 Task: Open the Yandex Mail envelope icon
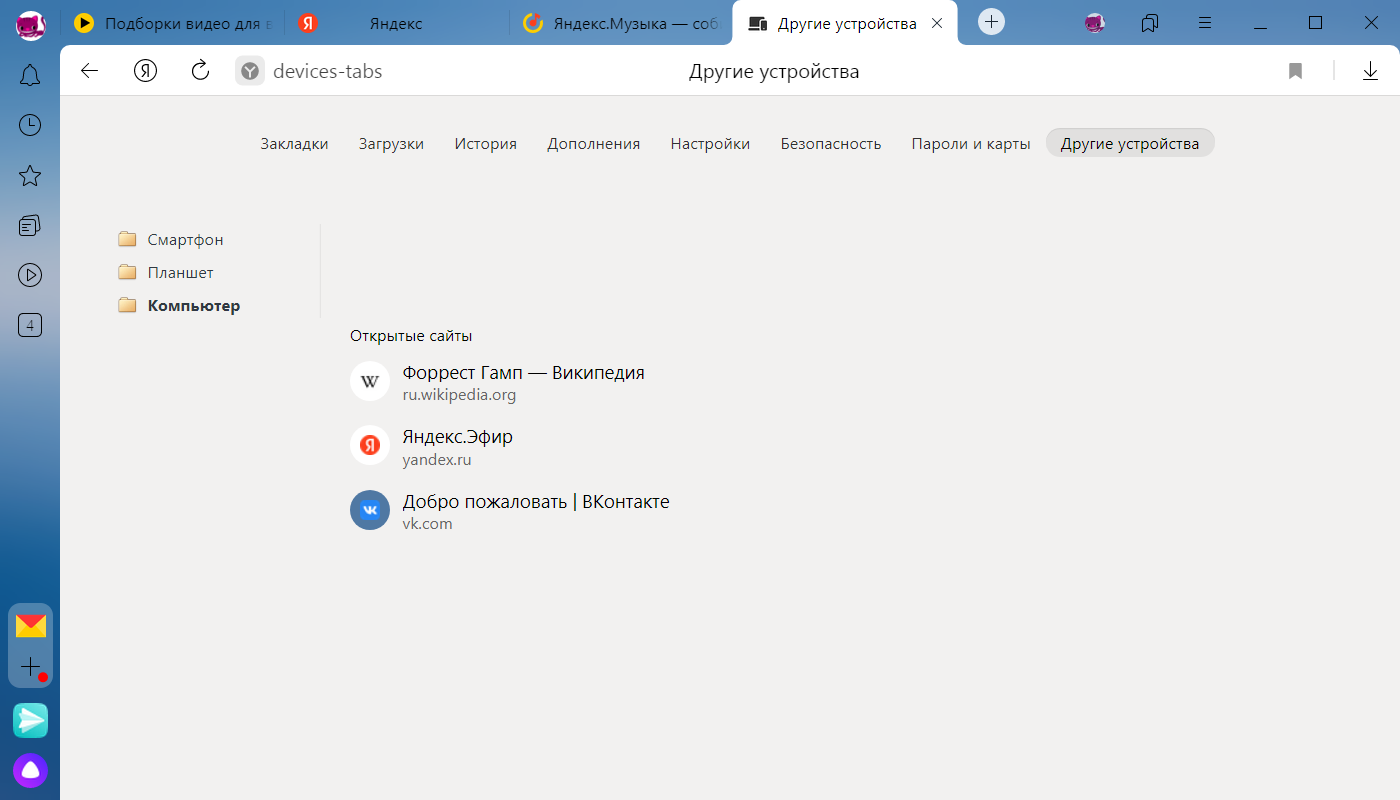pyautogui.click(x=30, y=626)
